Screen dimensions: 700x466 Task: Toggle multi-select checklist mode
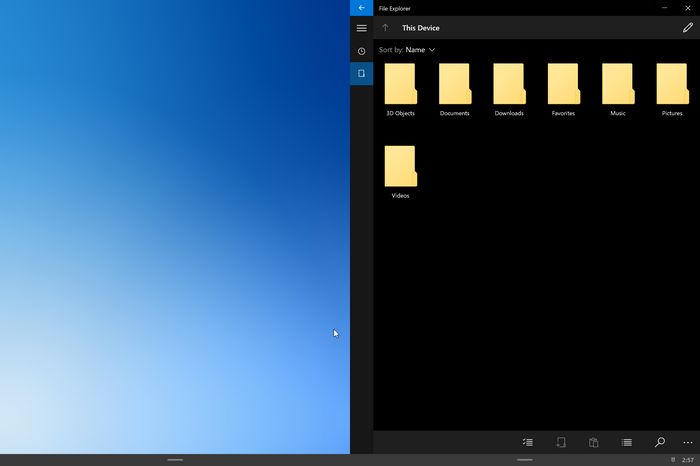point(528,442)
